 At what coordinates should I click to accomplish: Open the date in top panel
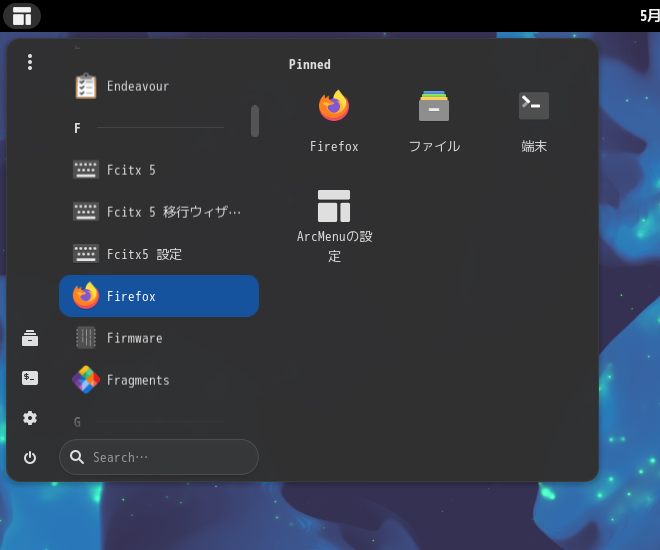[649, 16]
